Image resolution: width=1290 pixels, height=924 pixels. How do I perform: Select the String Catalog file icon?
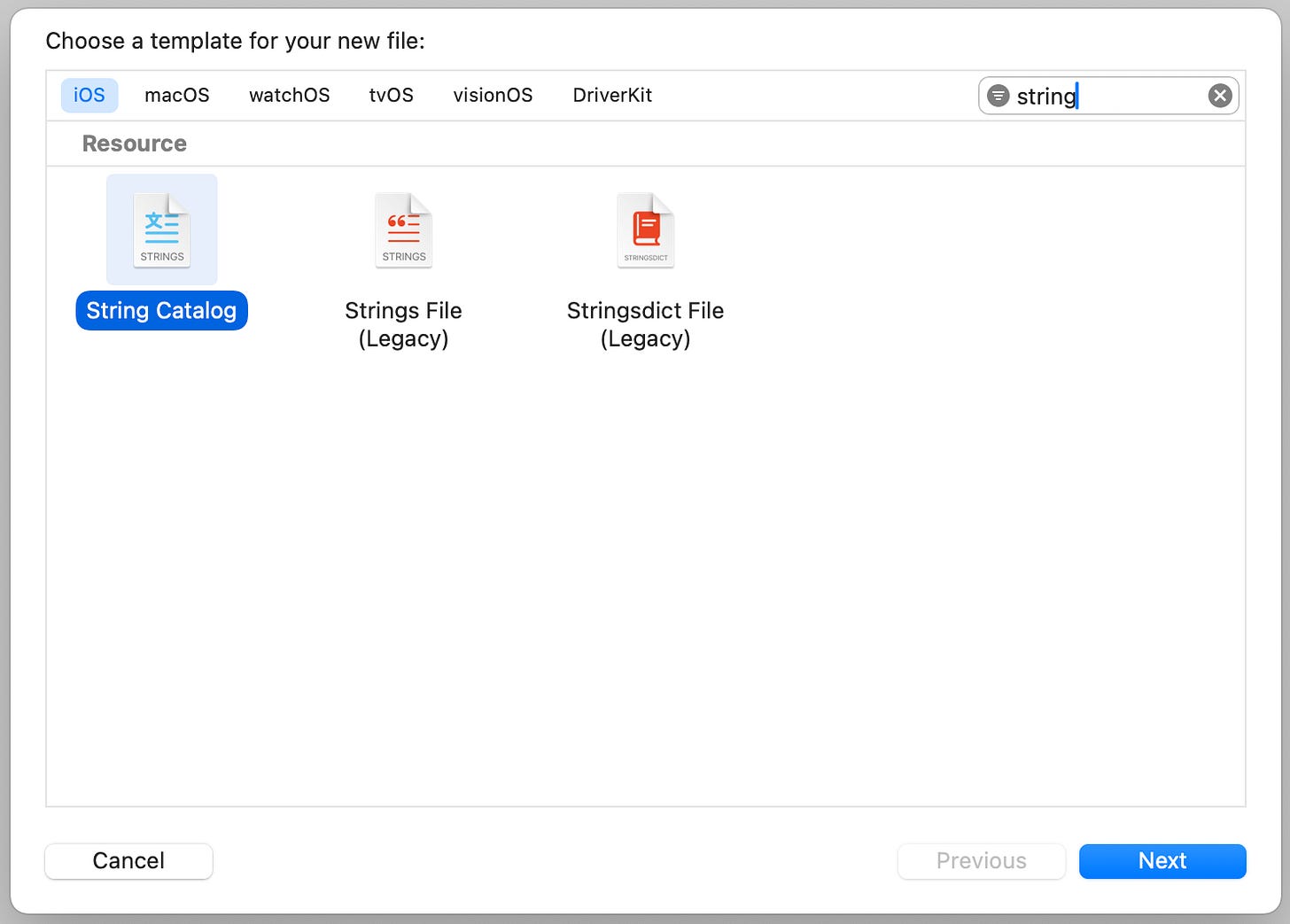pos(161,229)
